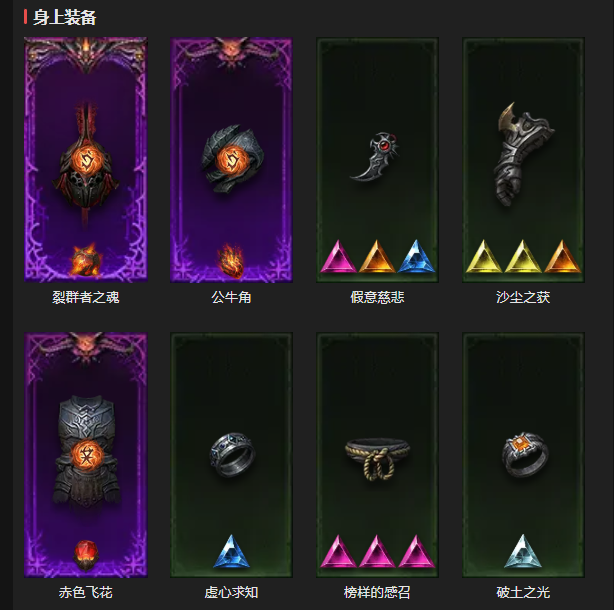Click red legendary gem under 赤色飞花

coord(86,555)
